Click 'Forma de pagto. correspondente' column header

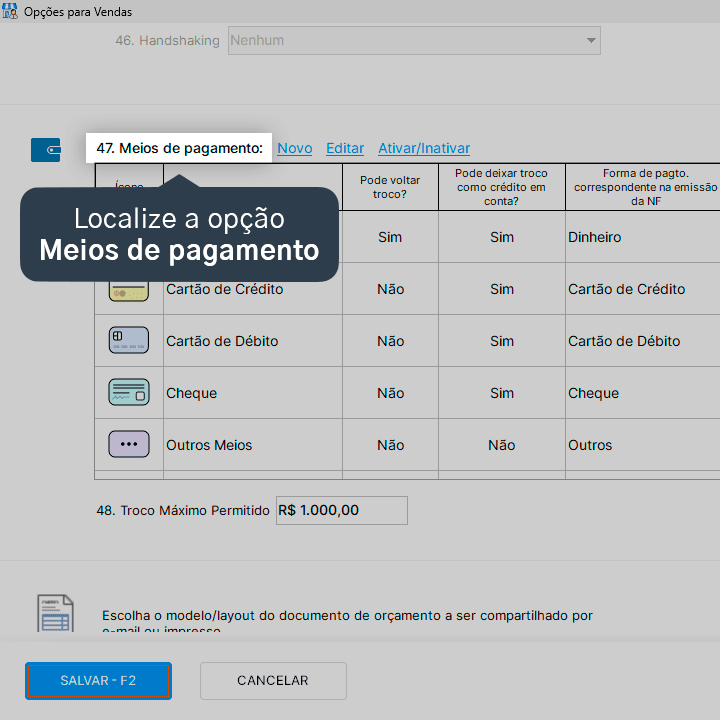click(643, 187)
